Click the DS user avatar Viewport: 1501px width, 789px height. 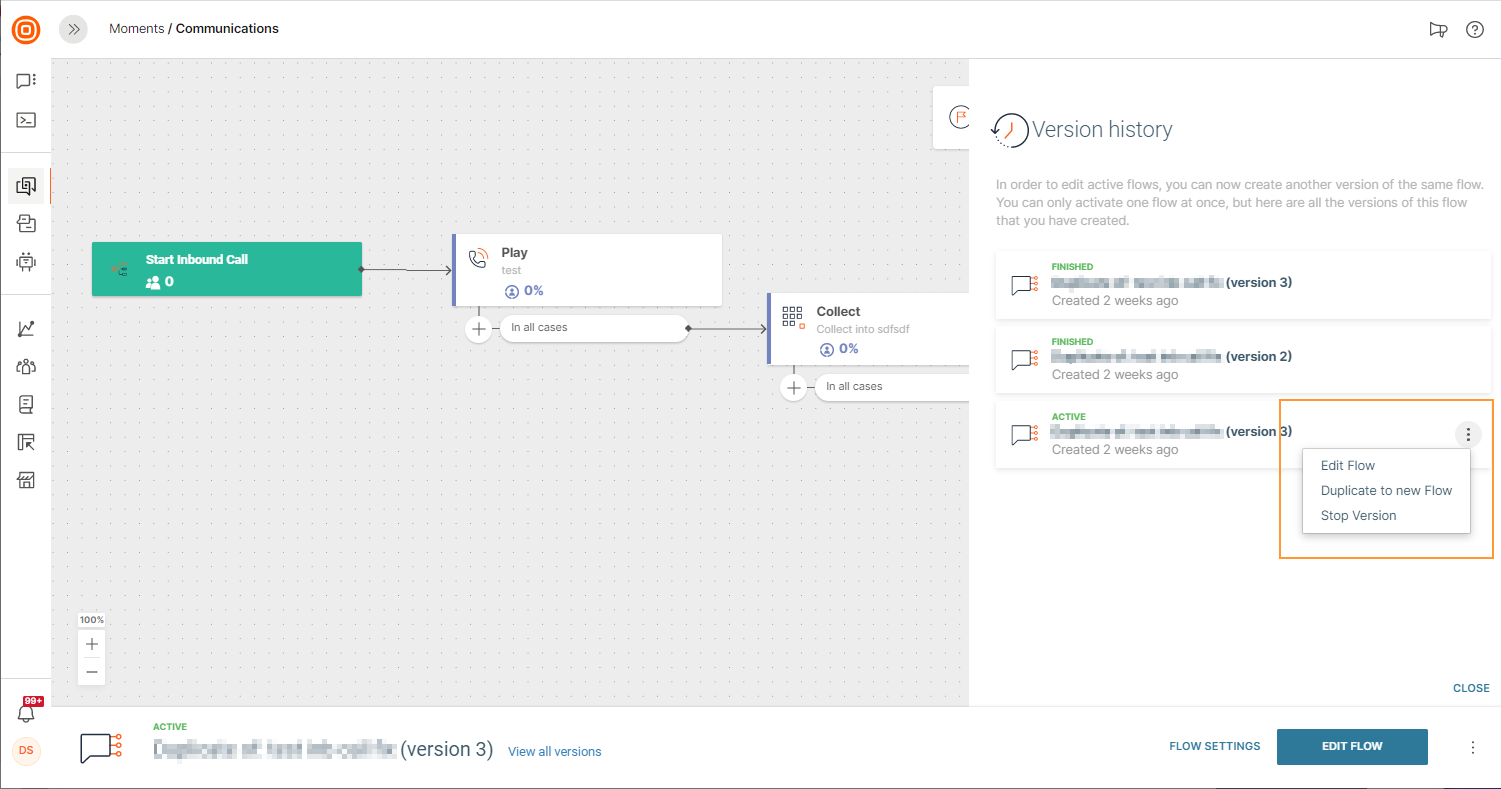pyautogui.click(x=26, y=750)
